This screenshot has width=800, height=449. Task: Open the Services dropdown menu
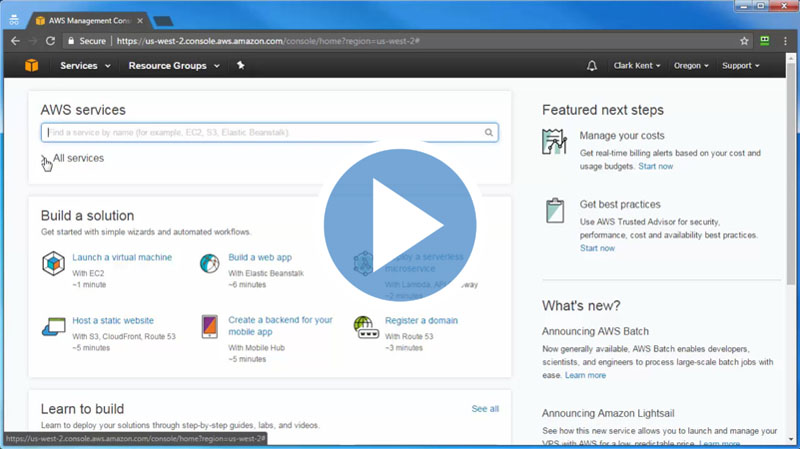coord(84,66)
